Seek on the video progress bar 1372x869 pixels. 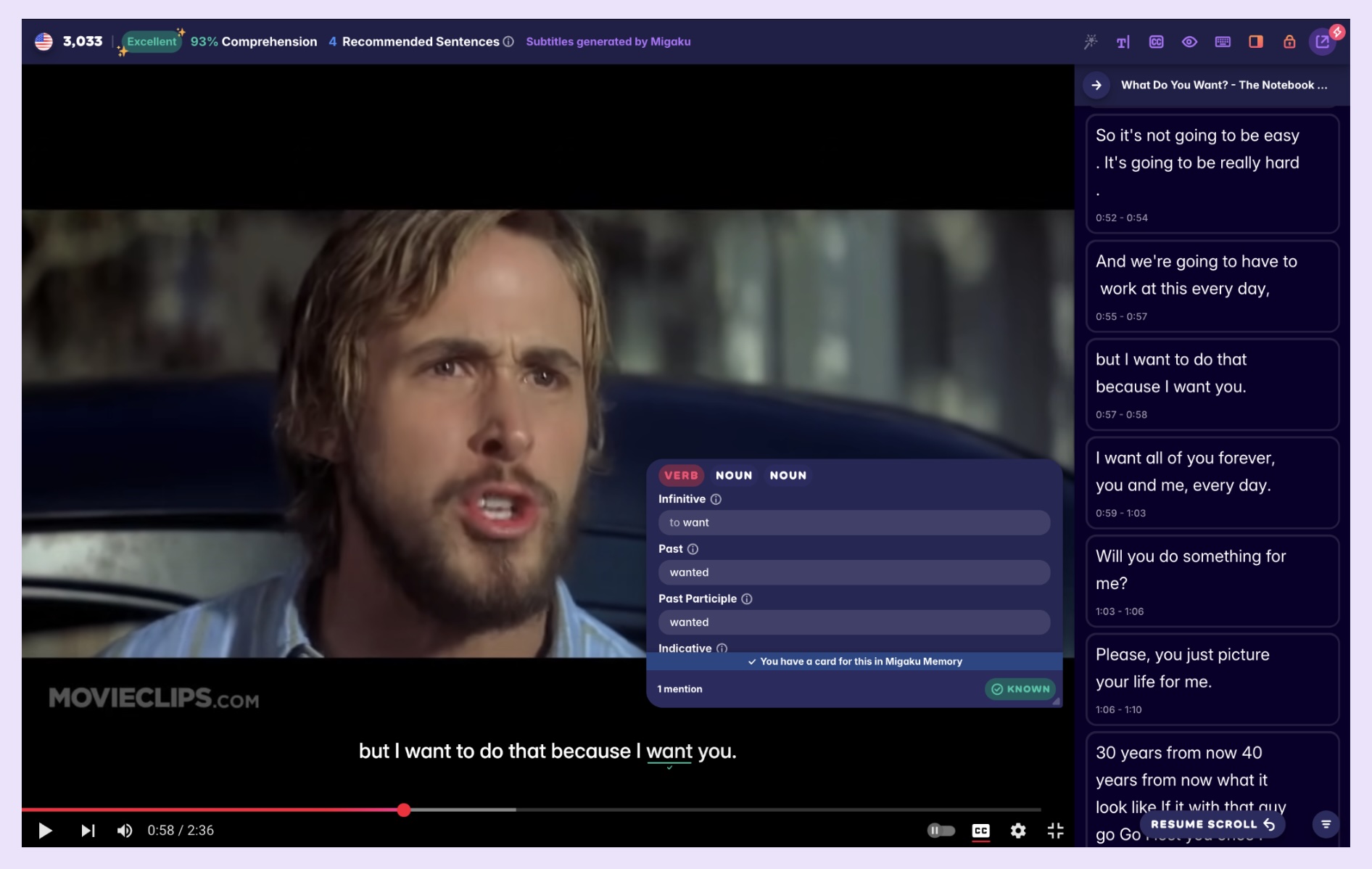pyautogui.click(x=531, y=810)
